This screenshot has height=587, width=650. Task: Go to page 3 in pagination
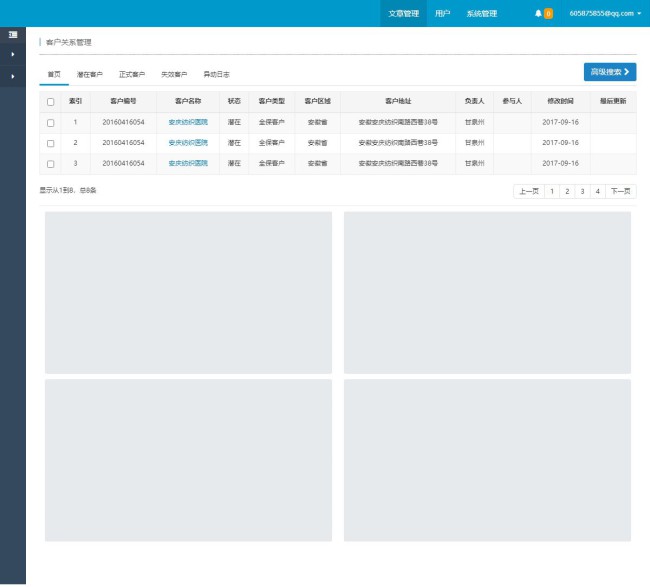[x=582, y=191]
